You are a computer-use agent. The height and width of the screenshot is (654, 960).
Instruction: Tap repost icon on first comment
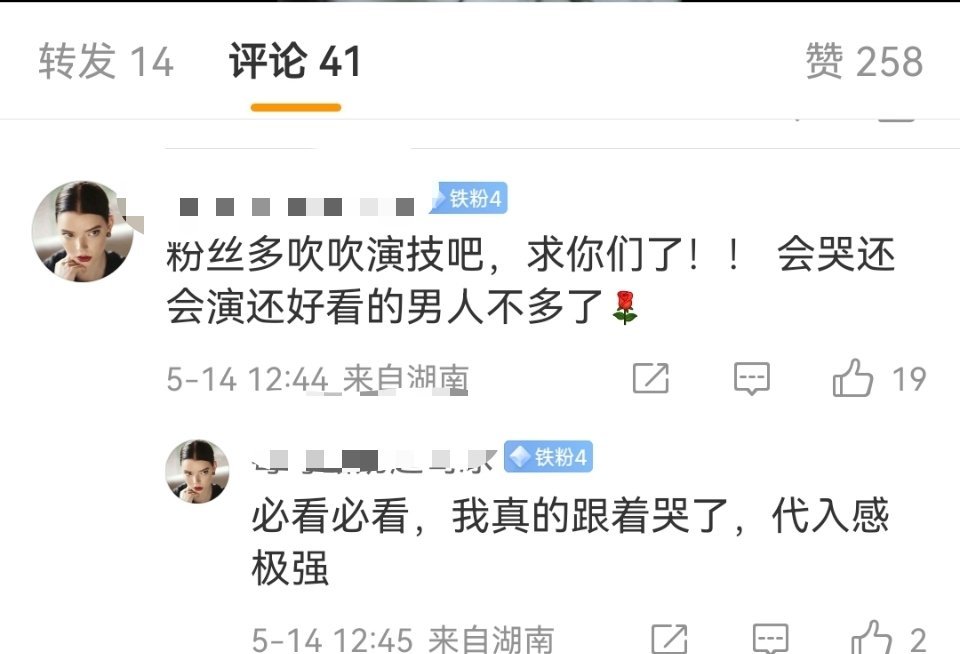pos(651,378)
